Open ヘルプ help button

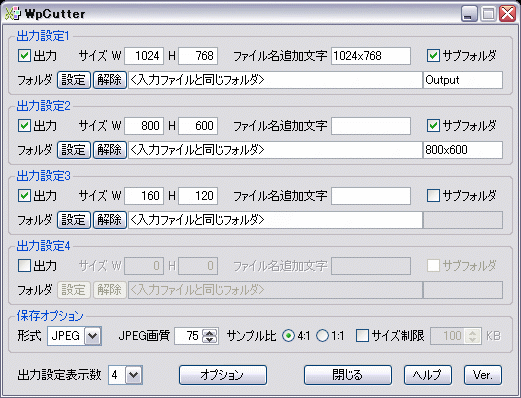pyautogui.click(x=428, y=375)
